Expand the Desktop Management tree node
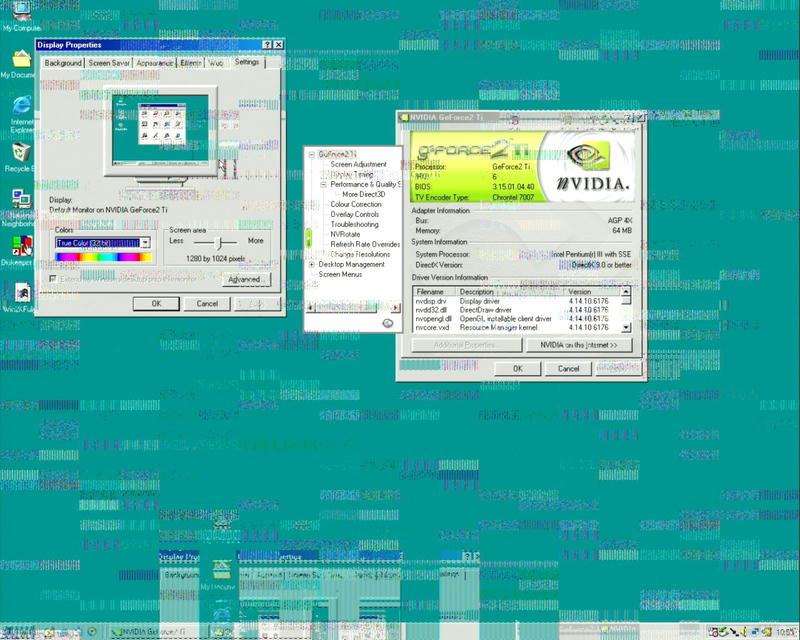This screenshot has height=640, width=800. pos(312,264)
